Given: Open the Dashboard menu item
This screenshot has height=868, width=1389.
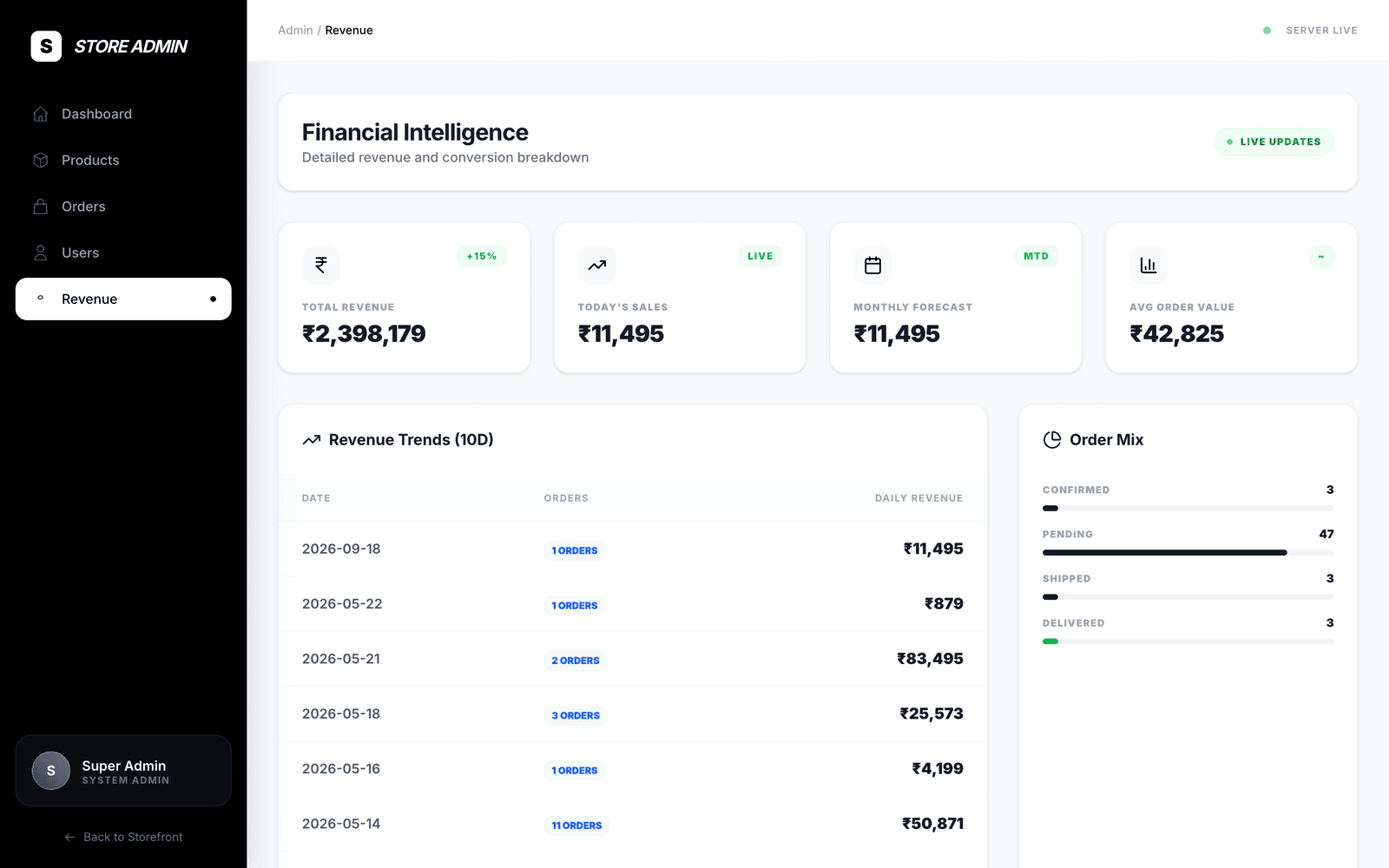Looking at the screenshot, I should point(123,114).
